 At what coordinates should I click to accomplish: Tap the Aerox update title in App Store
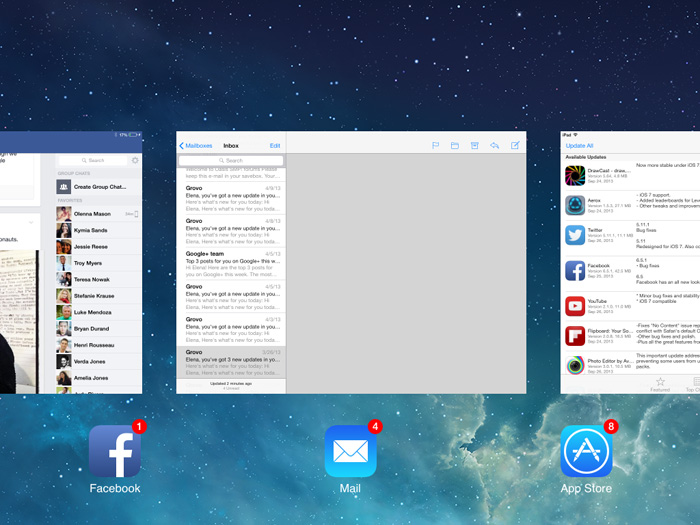(594, 200)
